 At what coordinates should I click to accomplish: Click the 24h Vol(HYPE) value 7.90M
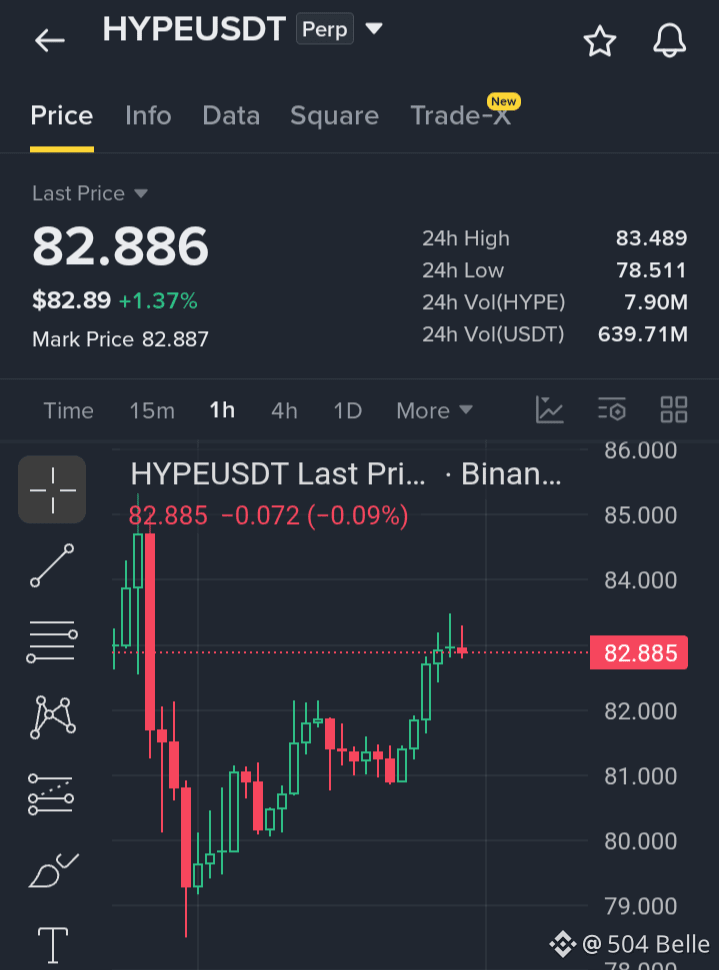point(656,303)
